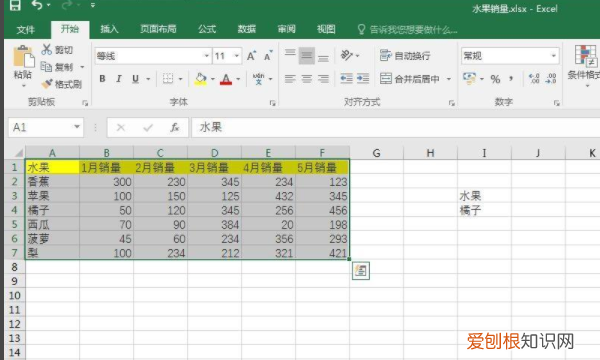Select the Format Painter brush
Screen dimensions: 600x360
click(47, 83)
